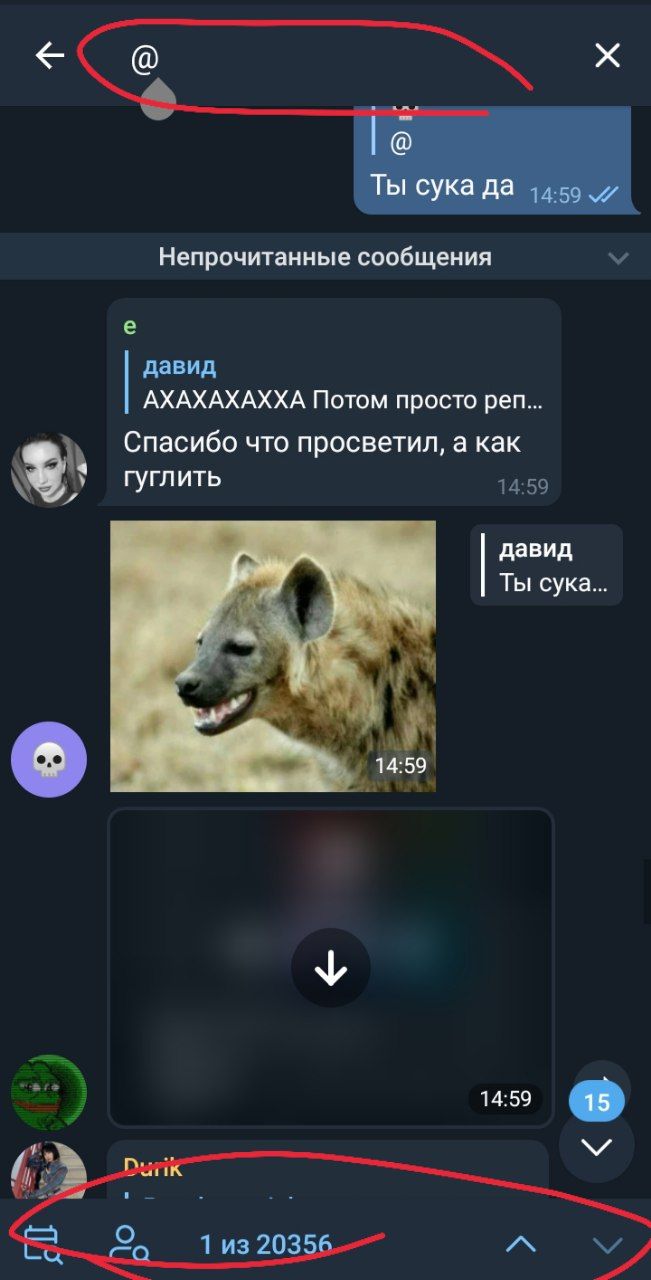The image size is (651, 1280).
Task: Tap the back arrow in the search bar
Action: coord(49,56)
